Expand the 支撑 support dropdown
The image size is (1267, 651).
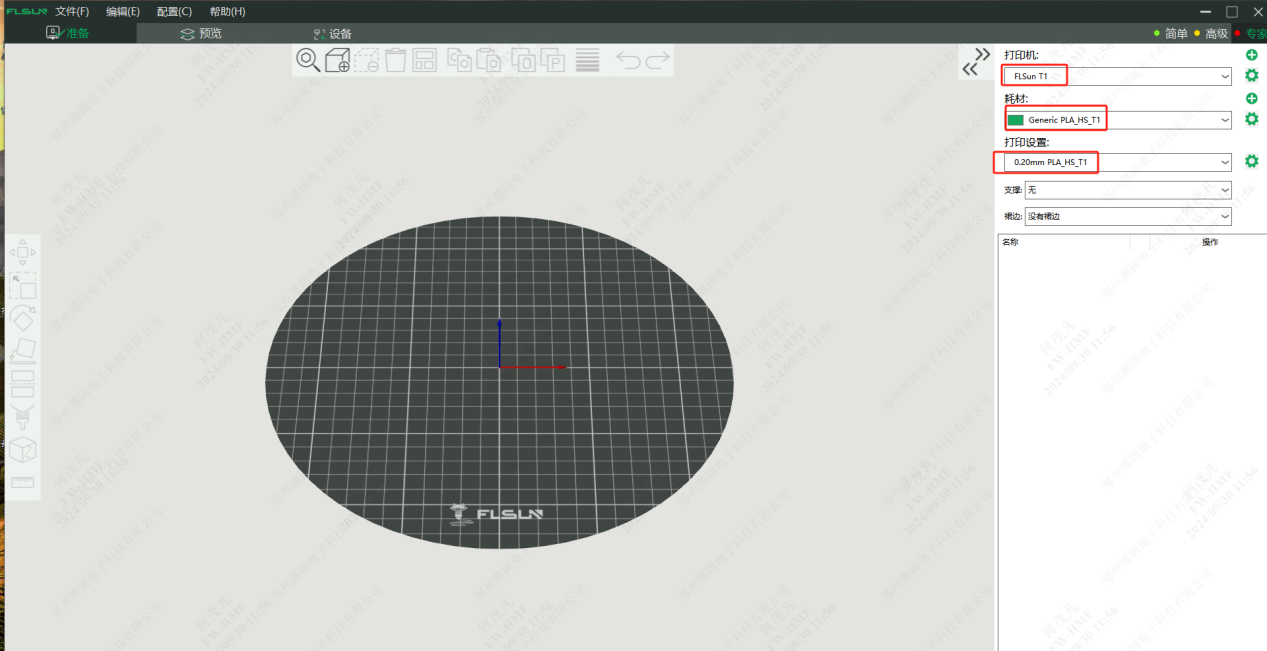(x=1128, y=190)
